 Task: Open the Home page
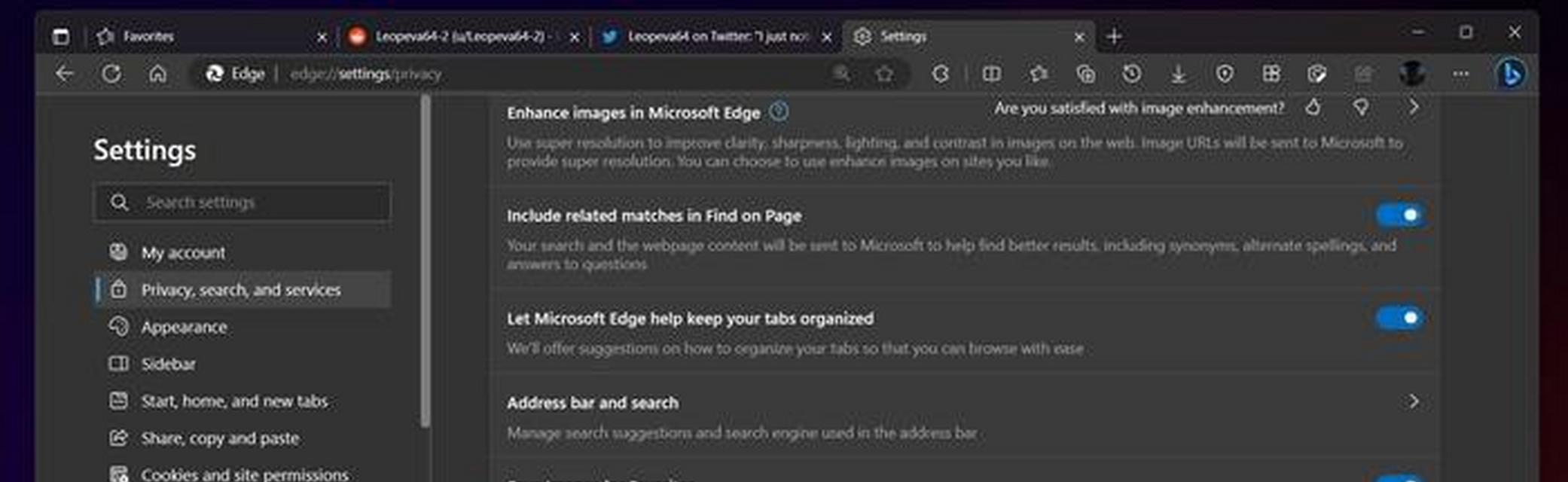[157, 74]
